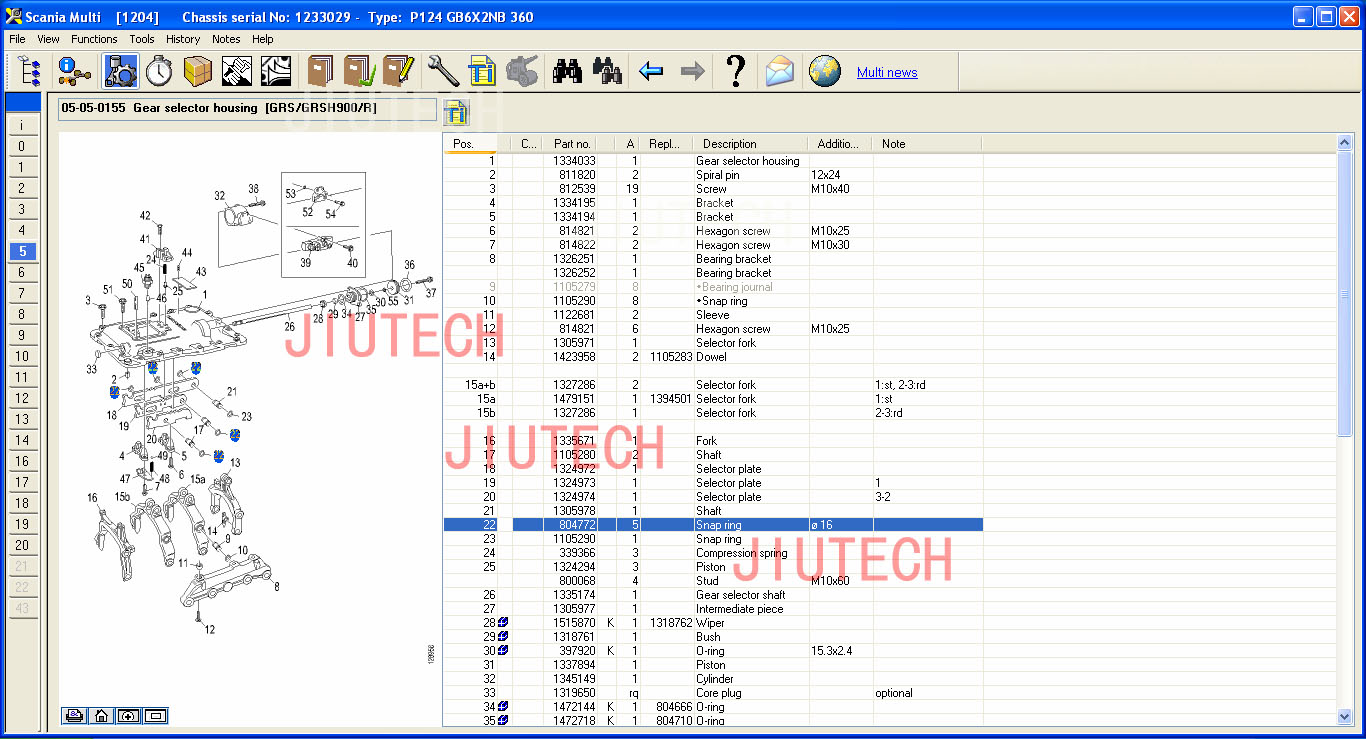
Task: Select main group 10 in sidebar
Action: 22,357
